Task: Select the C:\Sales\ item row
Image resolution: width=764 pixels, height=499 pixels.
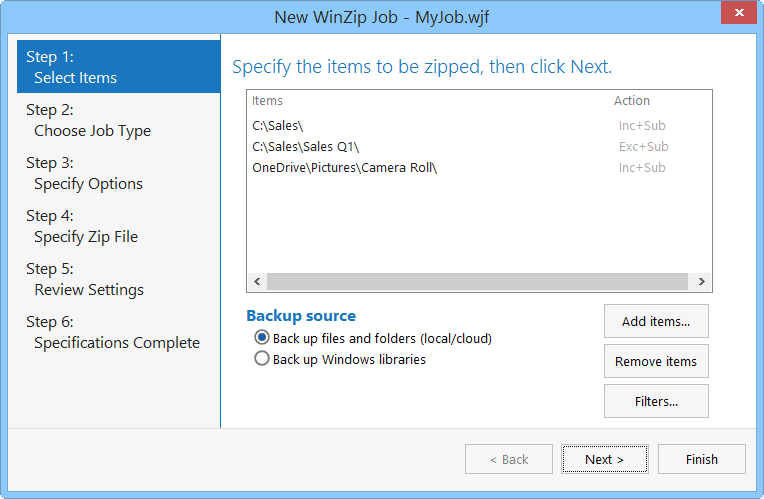Action: coord(479,126)
